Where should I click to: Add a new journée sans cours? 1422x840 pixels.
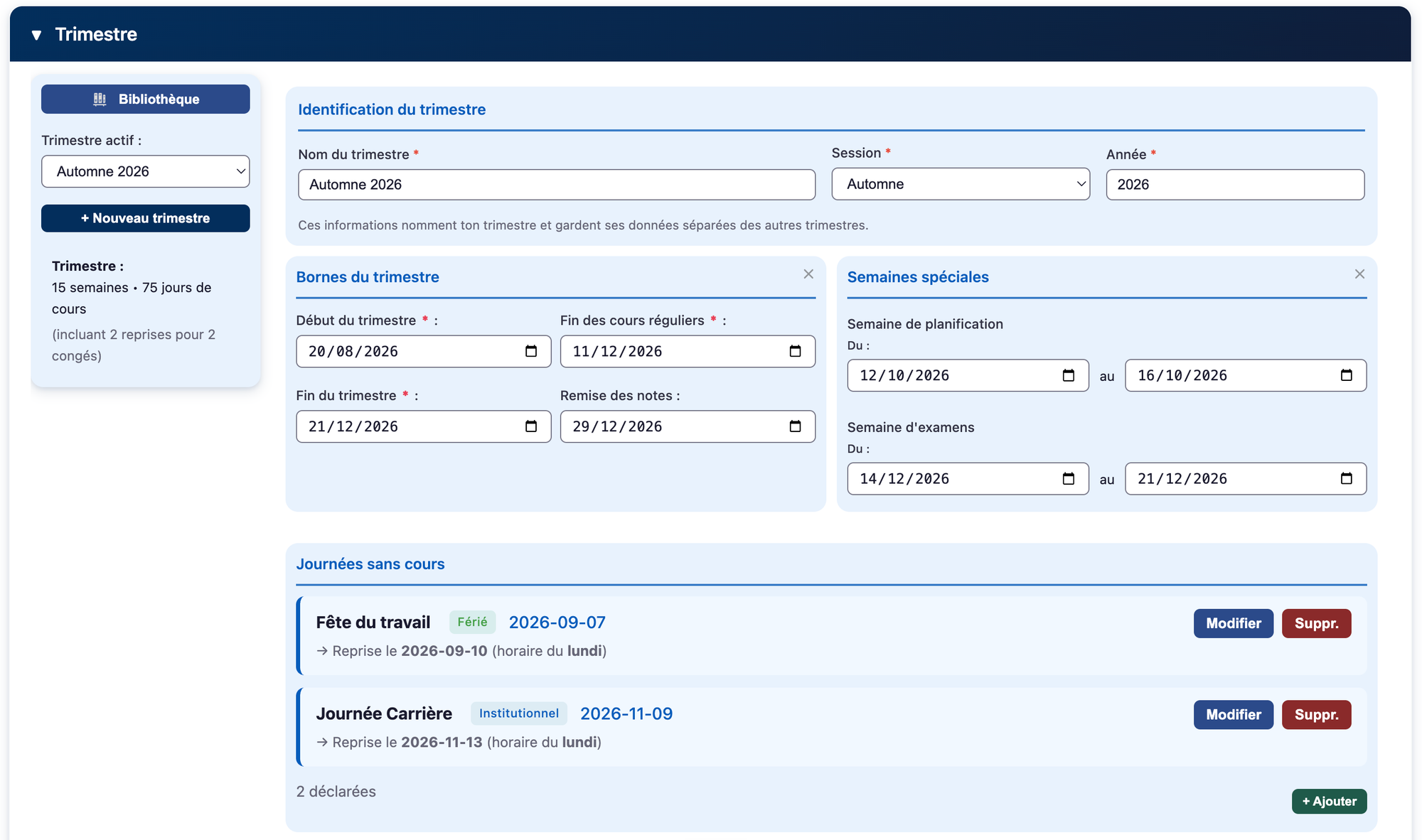[x=1330, y=802]
